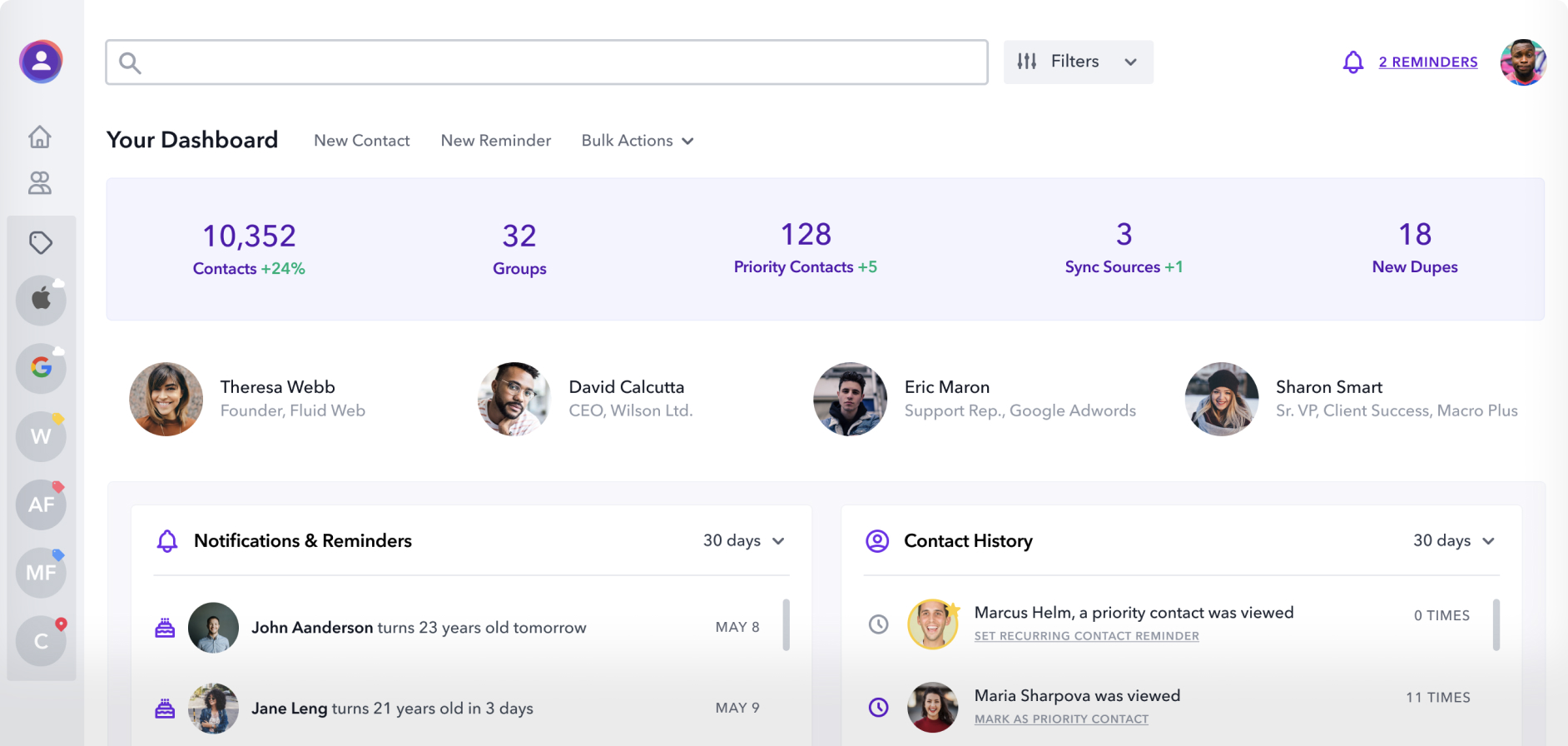Click Set Recurring Contact Reminder link
The width and height of the screenshot is (1568, 746).
pyautogui.click(x=1086, y=636)
